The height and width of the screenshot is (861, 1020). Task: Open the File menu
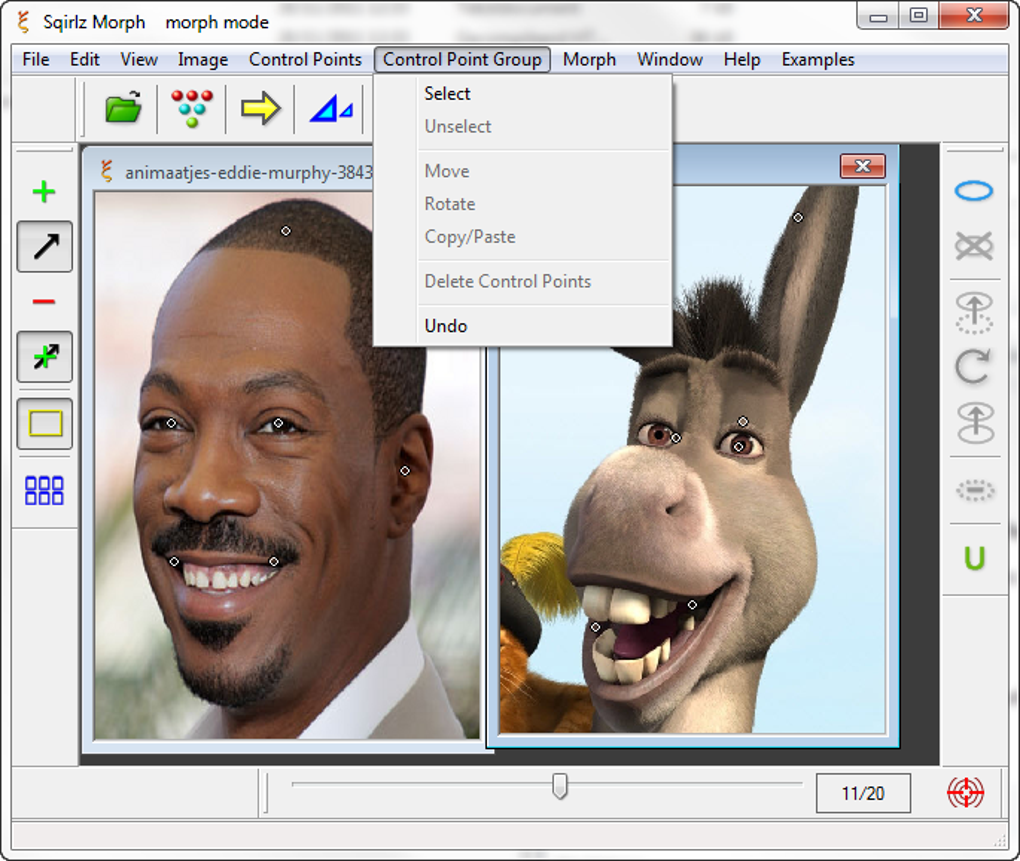tap(36, 59)
